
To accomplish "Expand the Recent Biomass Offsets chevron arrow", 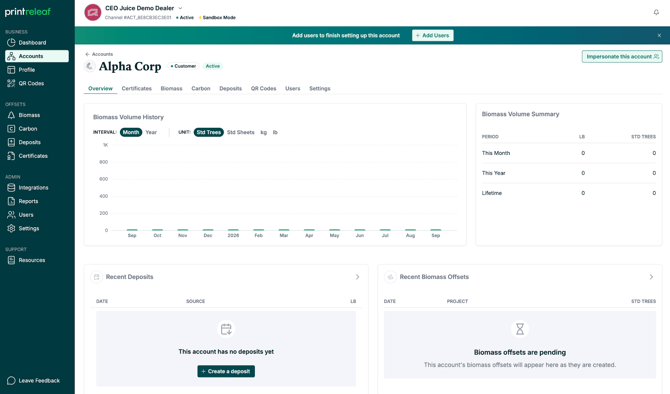I will [651, 277].
